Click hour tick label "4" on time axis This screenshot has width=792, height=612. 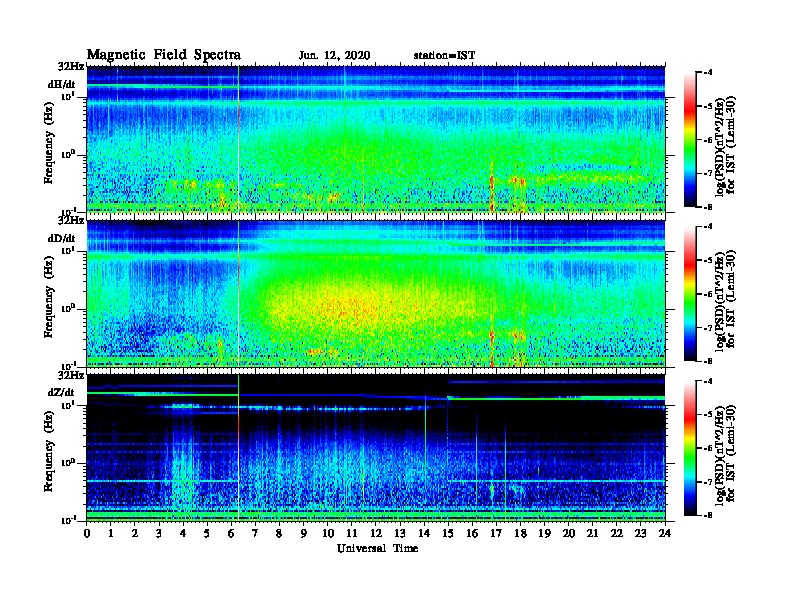click(183, 534)
